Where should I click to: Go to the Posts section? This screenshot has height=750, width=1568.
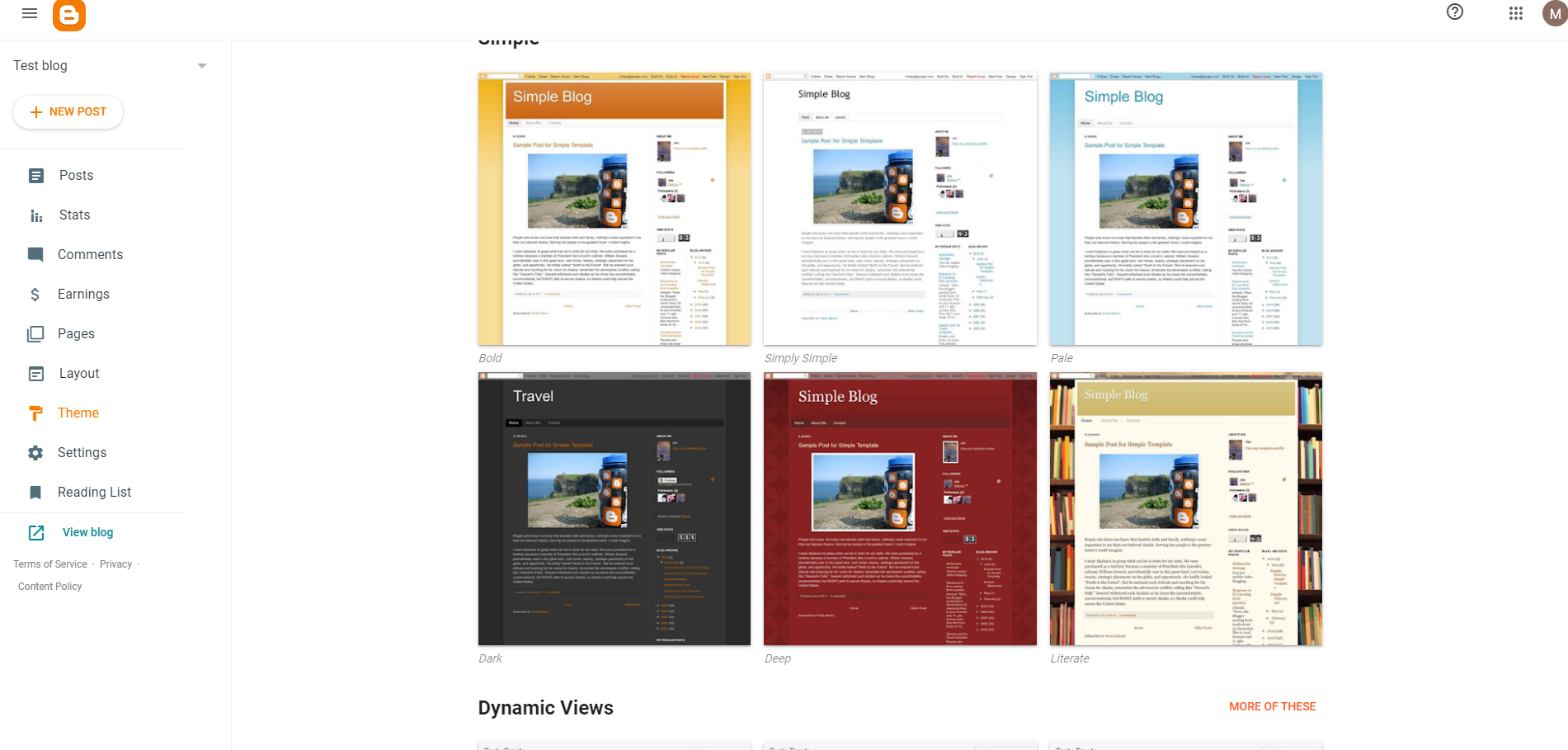[76, 175]
